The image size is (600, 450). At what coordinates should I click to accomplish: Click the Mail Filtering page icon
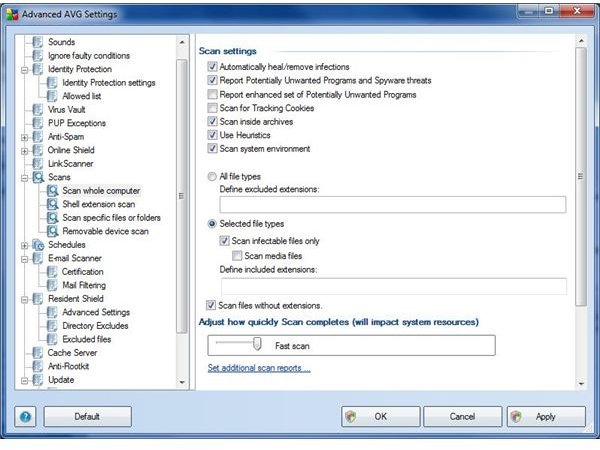[x=52, y=285]
